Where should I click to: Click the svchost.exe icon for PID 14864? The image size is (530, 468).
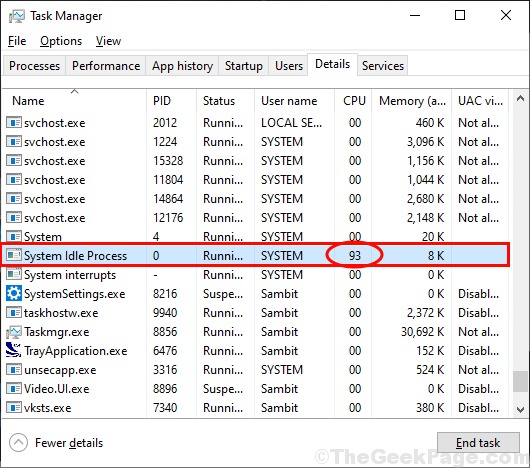click(14, 199)
